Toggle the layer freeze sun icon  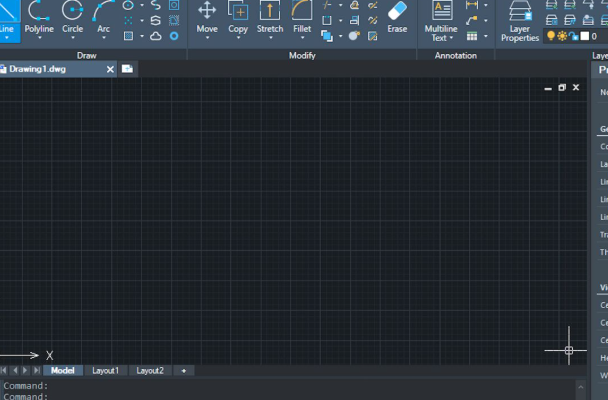point(561,36)
